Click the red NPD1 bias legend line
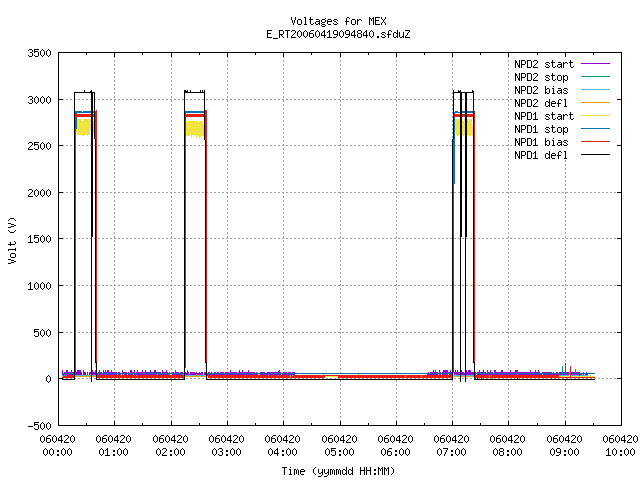 tap(595, 142)
